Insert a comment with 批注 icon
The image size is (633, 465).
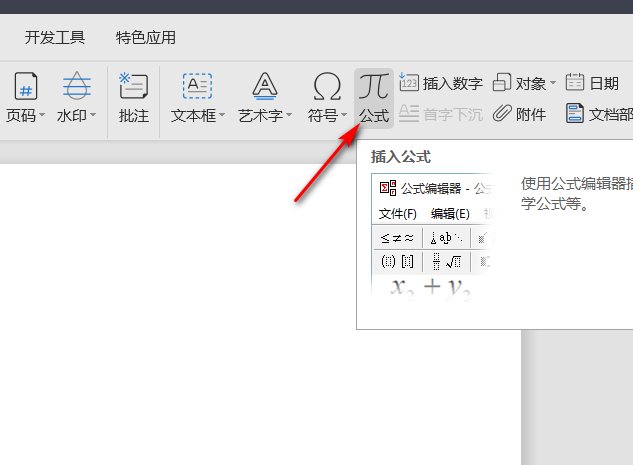click(134, 86)
